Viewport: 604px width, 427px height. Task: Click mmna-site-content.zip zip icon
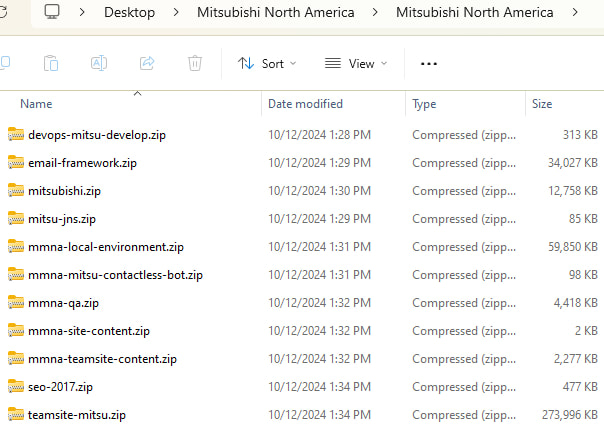tap(16, 330)
